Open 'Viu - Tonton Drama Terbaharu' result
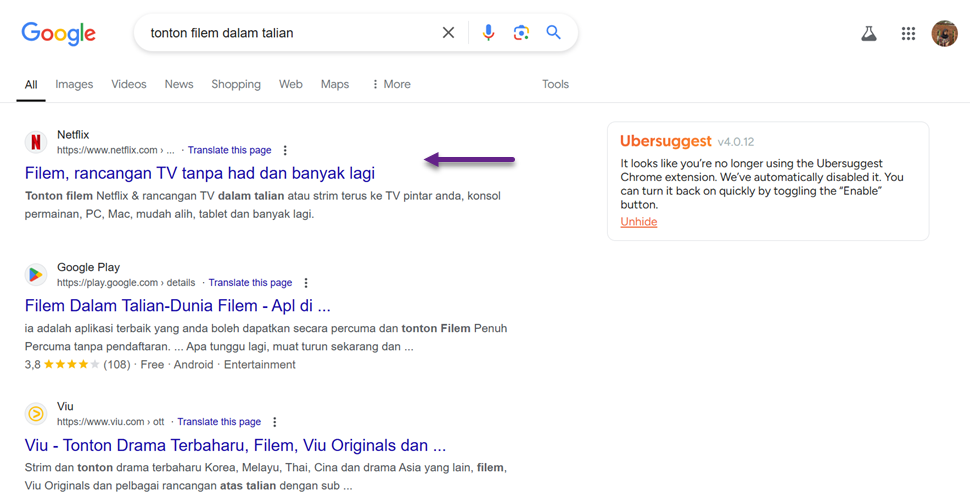The height and width of the screenshot is (501, 971). [x=235, y=445]
